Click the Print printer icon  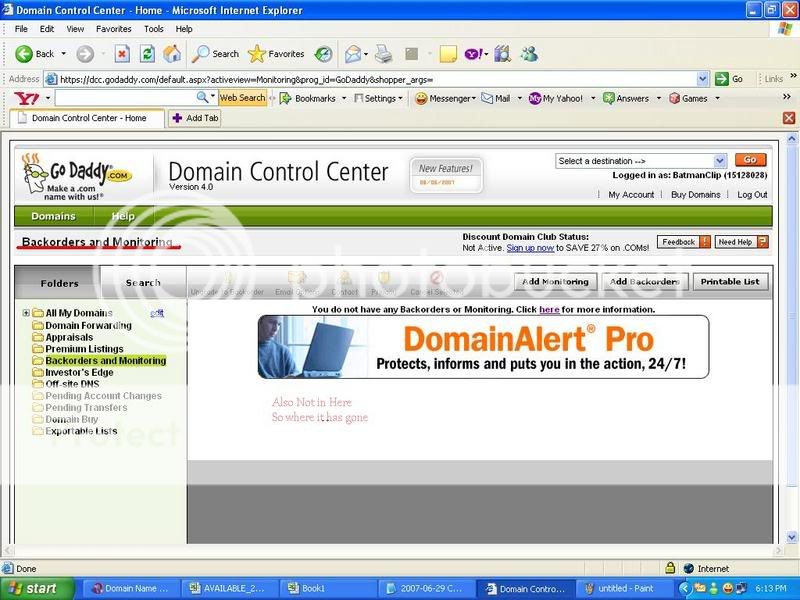pos(383,54)
